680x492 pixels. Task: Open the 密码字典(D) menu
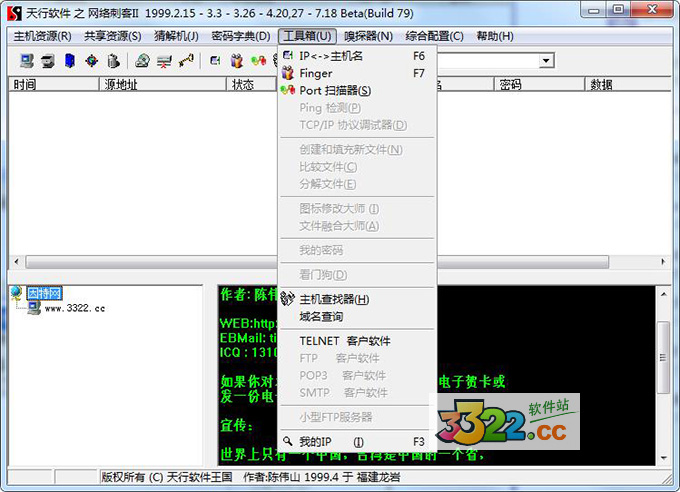[x=241, y=36]
